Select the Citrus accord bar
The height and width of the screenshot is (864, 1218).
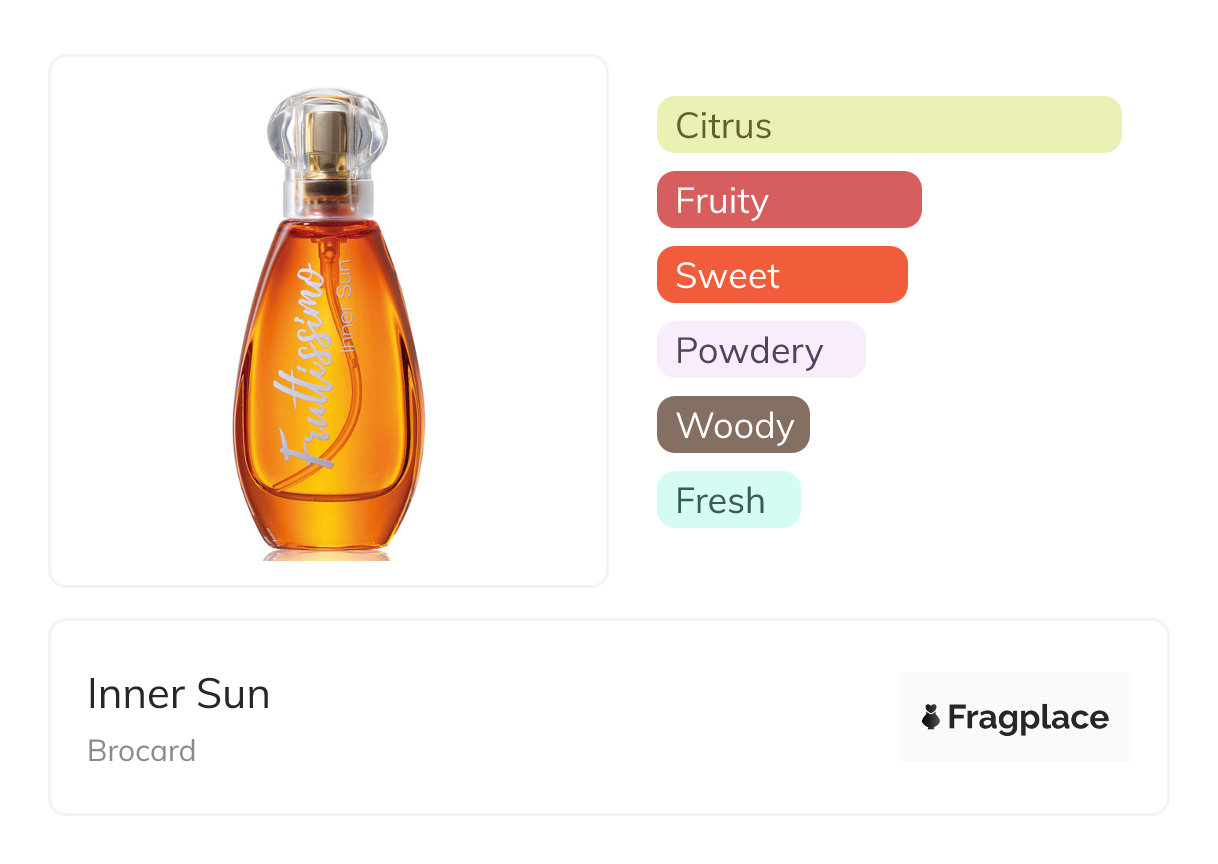[x=888, y=125]
